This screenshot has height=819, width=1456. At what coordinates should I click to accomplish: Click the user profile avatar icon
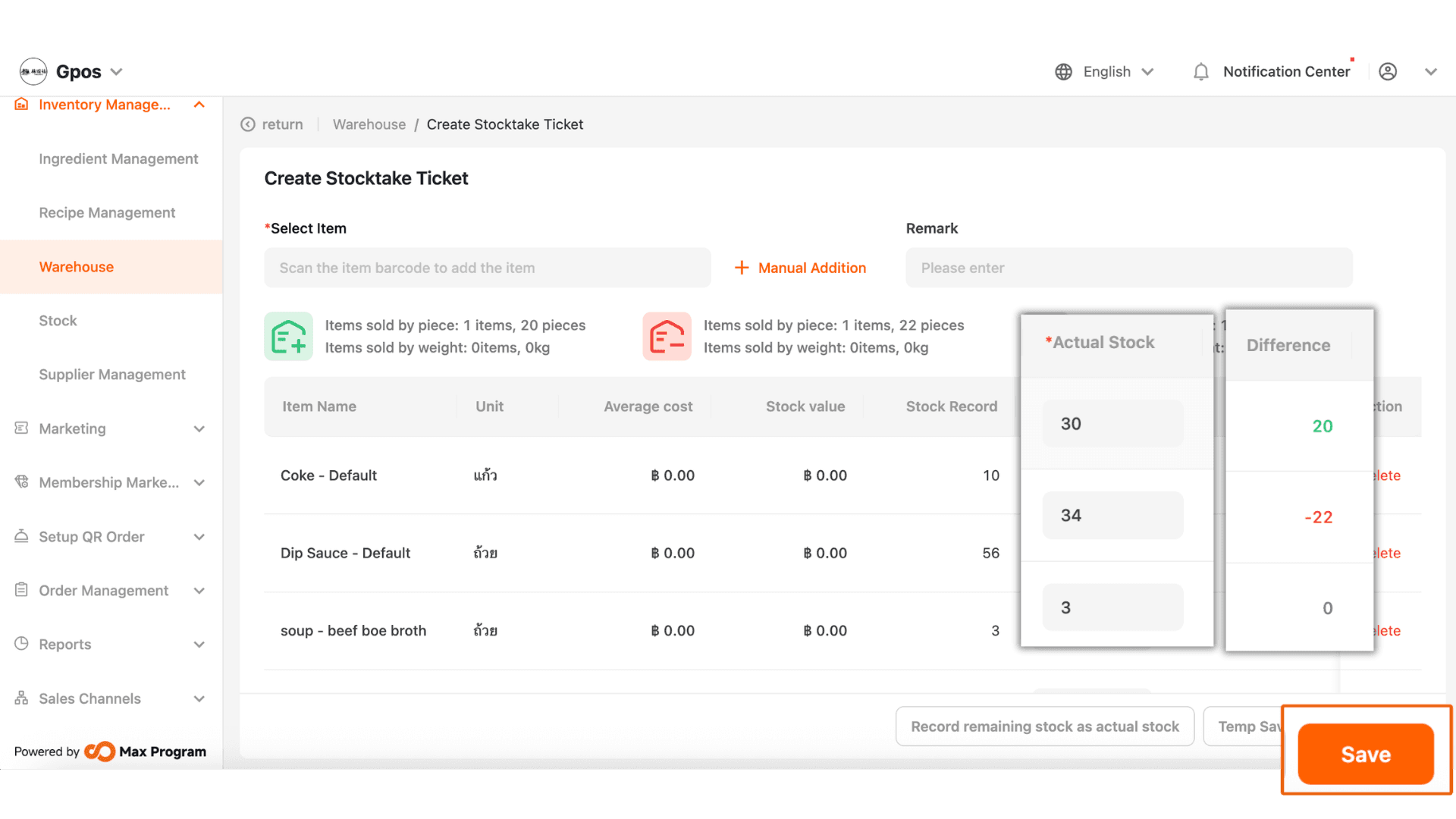(x=1387, y=71)
